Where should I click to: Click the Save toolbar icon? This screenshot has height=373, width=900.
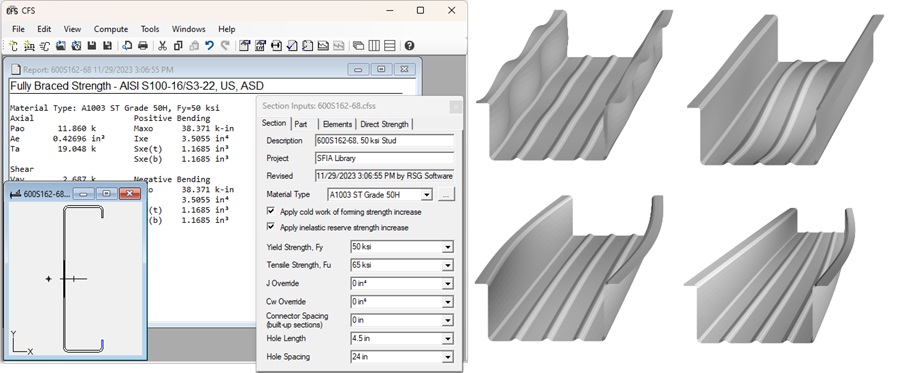pos(92,46)
